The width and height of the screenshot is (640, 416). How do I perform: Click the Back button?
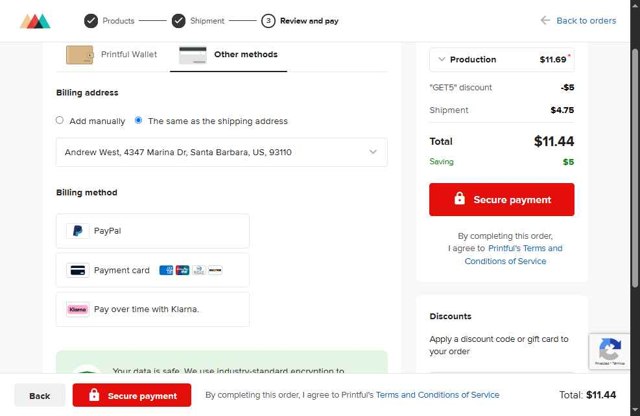tap(40, 395)
